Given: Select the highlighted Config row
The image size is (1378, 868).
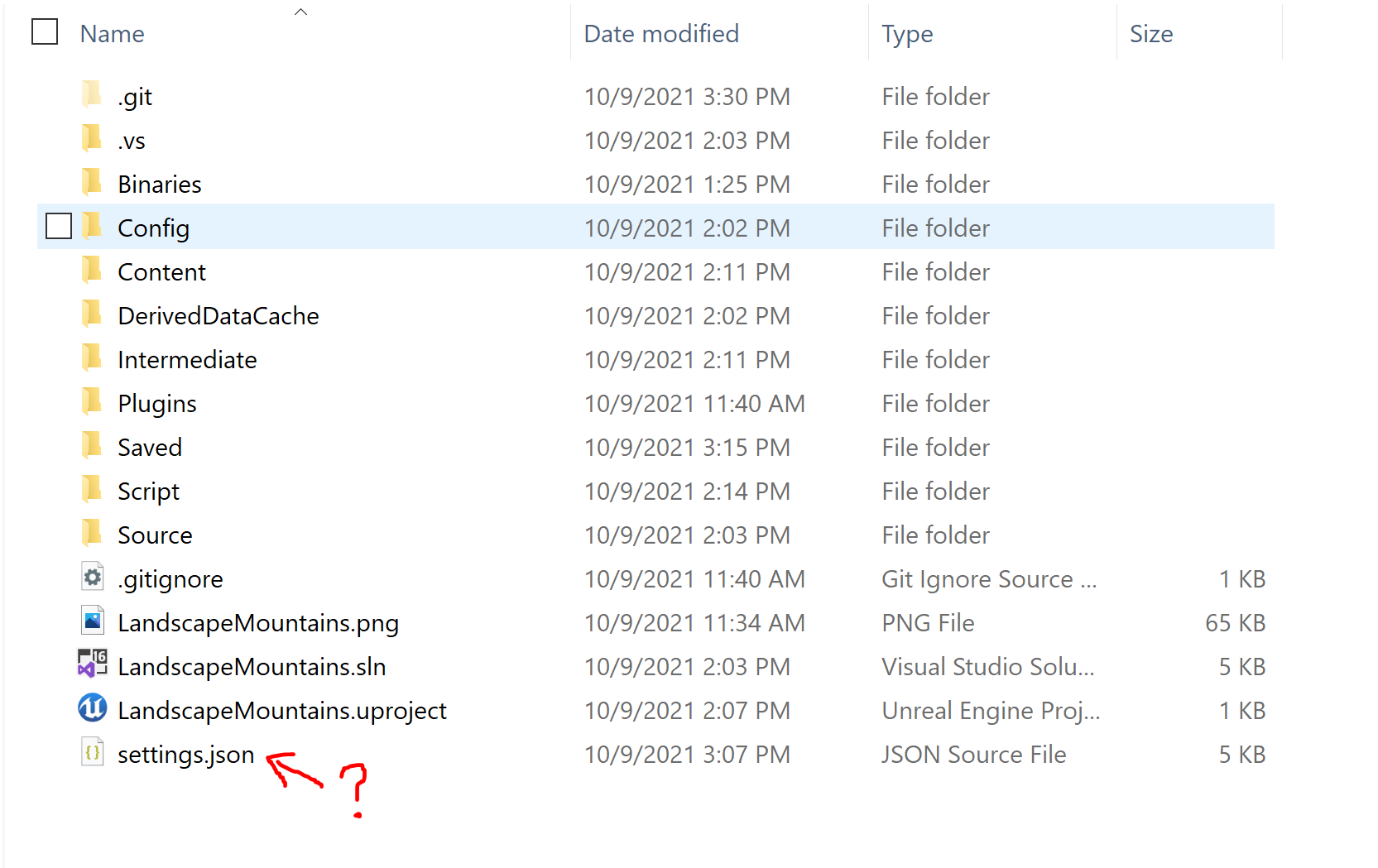Looking at the screenshot, I should point(154,228).
